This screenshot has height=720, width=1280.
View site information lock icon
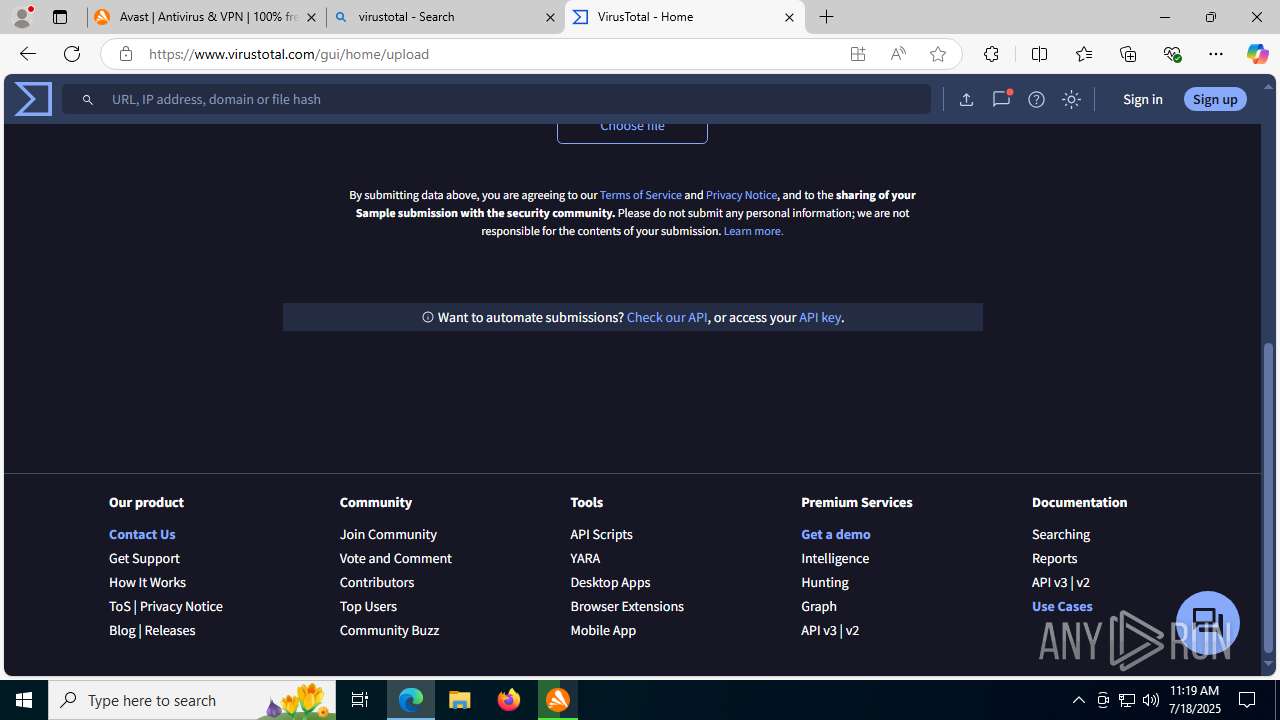(x=125, y=54)
